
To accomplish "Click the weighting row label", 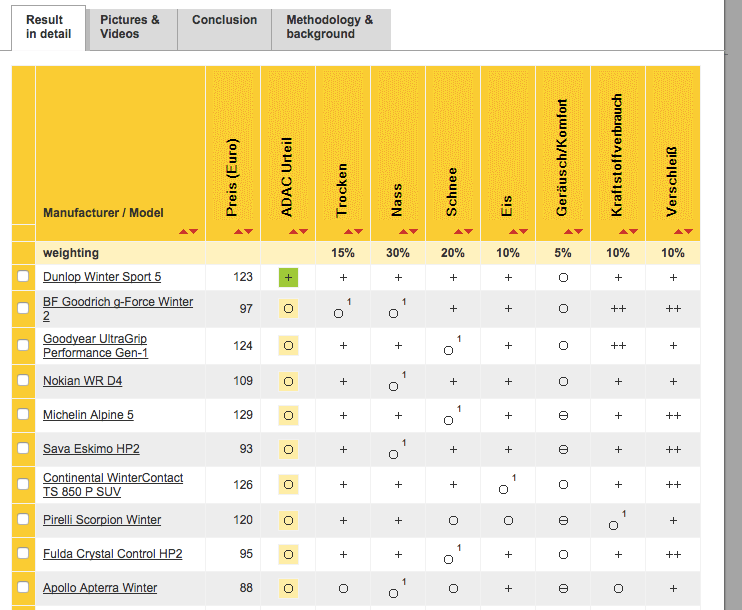I will (x=71, y=253).
